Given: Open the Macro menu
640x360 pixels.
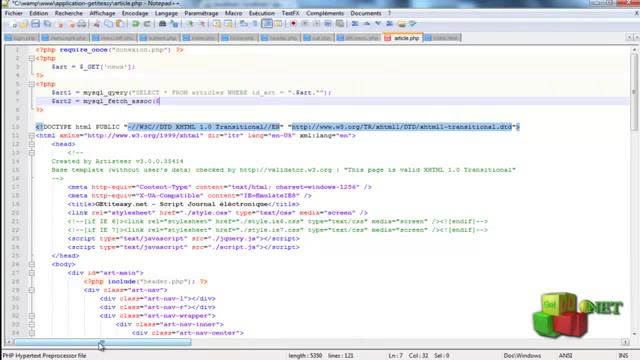Looking at the screenshot, I should tap(233, 13).
